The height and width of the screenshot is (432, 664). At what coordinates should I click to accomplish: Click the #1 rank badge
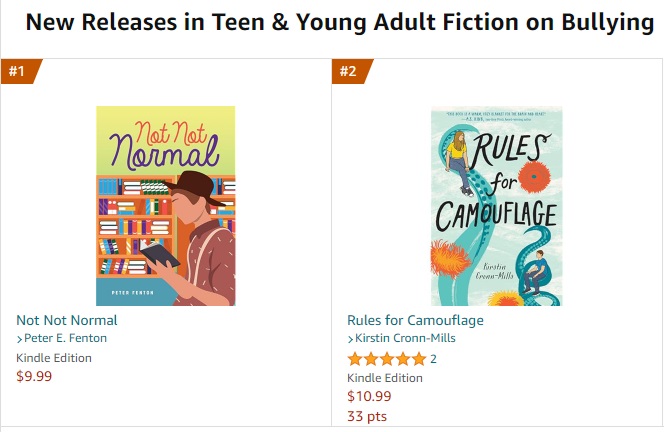tap(18, 71)
